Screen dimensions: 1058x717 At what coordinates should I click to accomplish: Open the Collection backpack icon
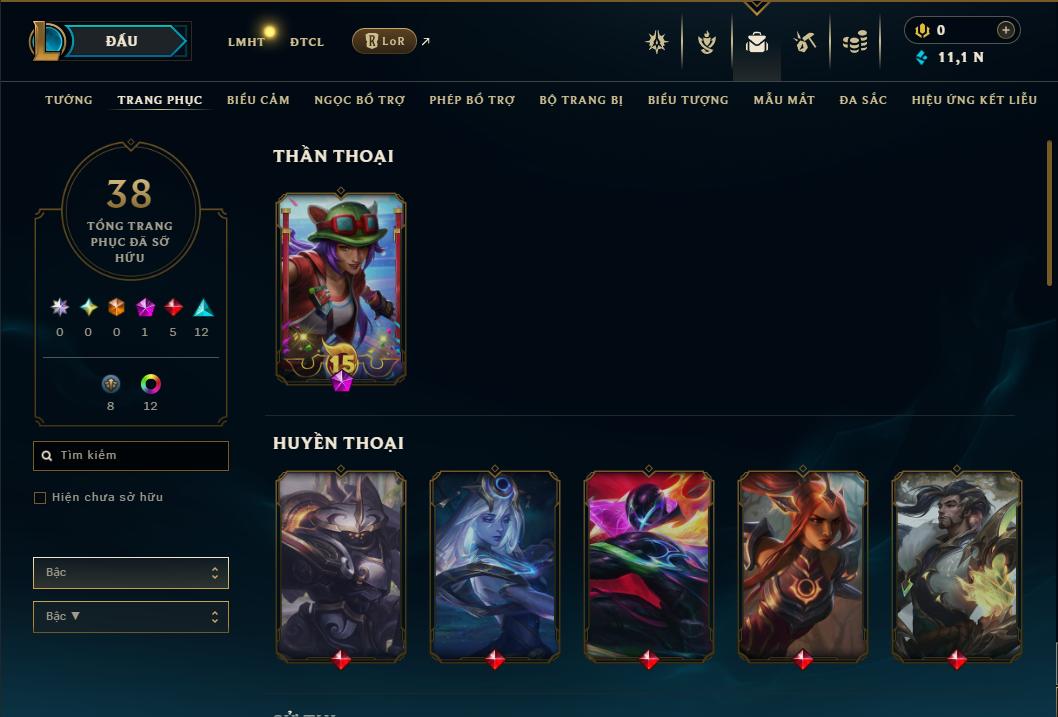756,42
